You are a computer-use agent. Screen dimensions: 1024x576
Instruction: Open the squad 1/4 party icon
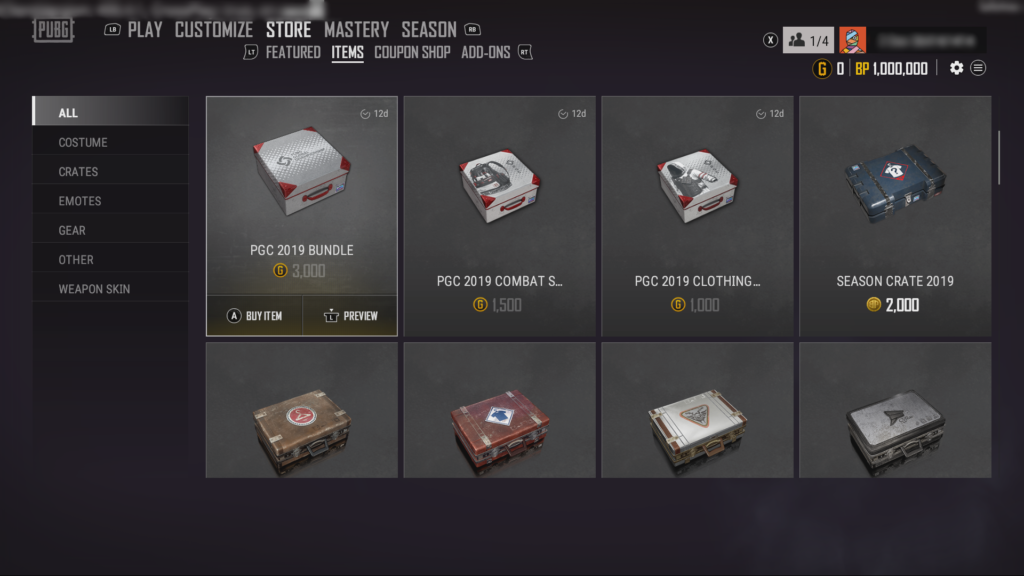point(808,40)
